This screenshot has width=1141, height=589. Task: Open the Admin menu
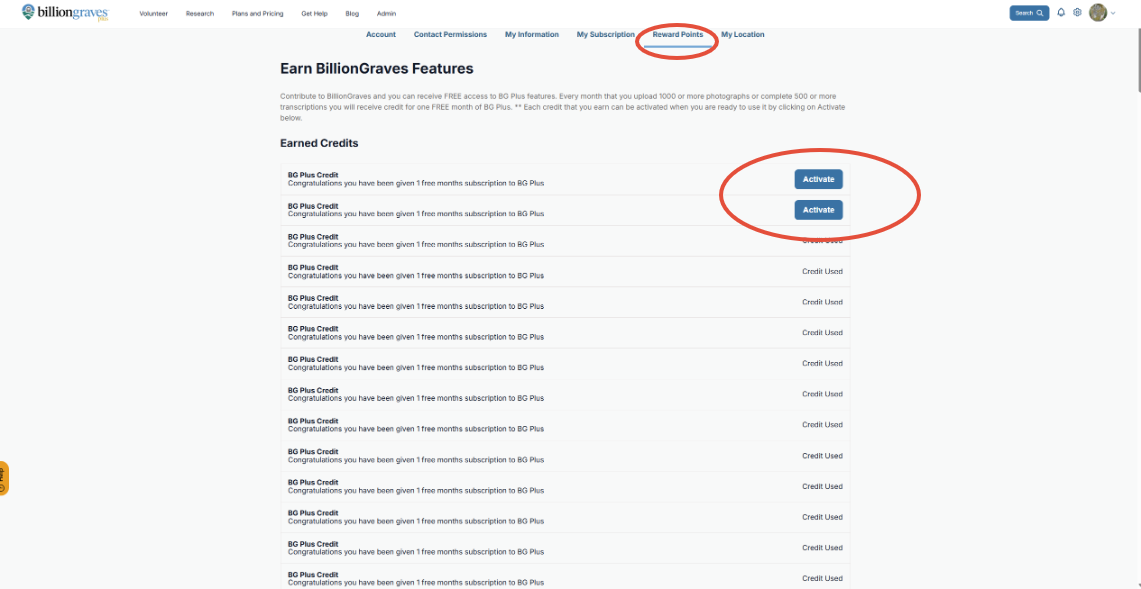click(x=386, y=14)
